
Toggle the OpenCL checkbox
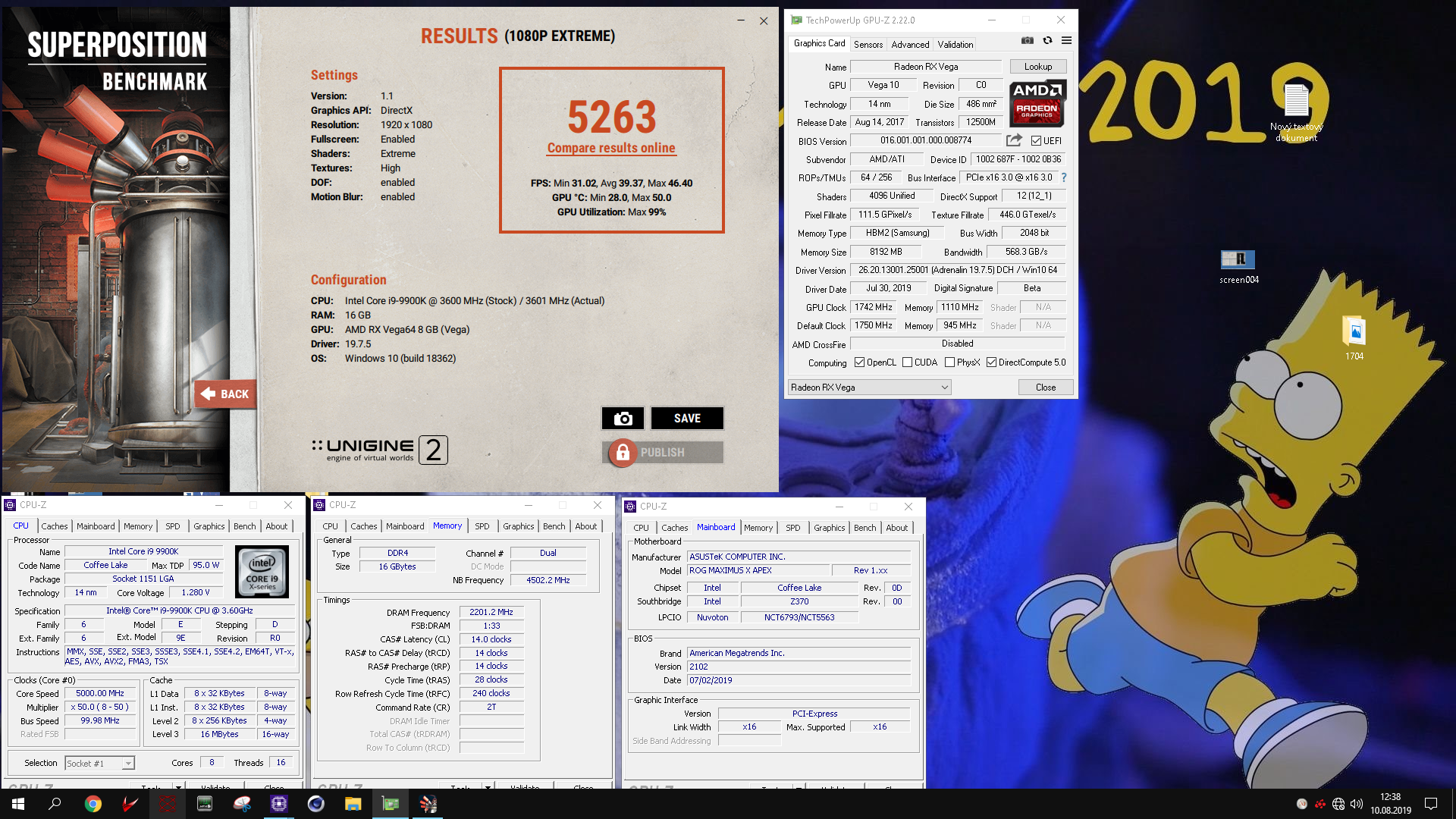tap(859, 362)
